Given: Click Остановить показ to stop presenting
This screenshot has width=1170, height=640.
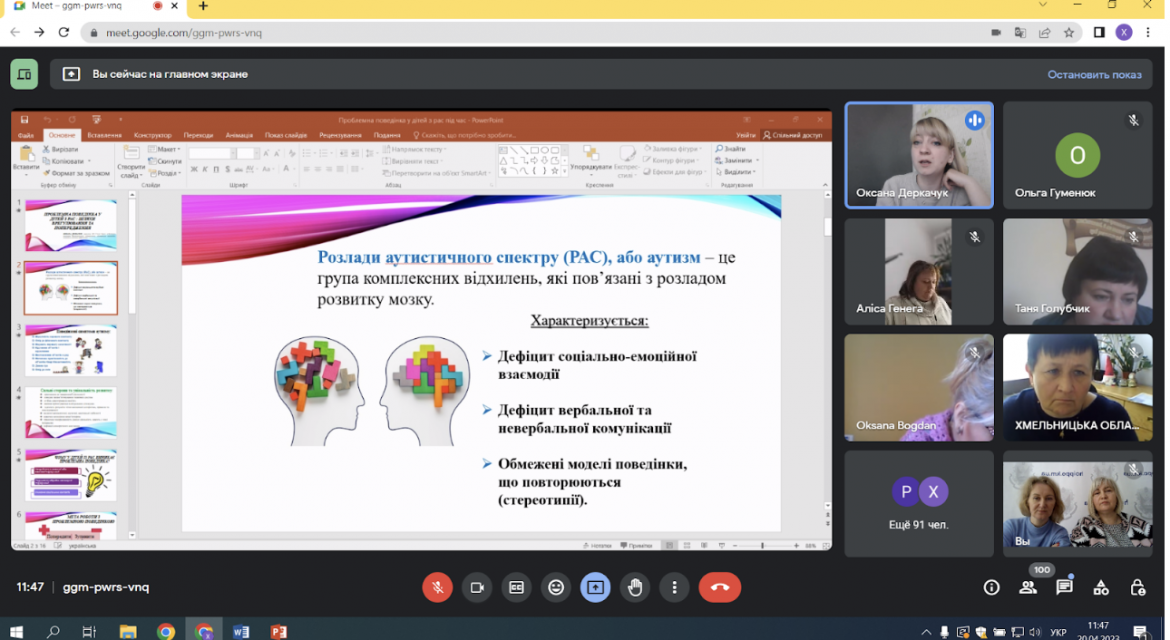Looking at the screenshot, I should click(1094, 75).
